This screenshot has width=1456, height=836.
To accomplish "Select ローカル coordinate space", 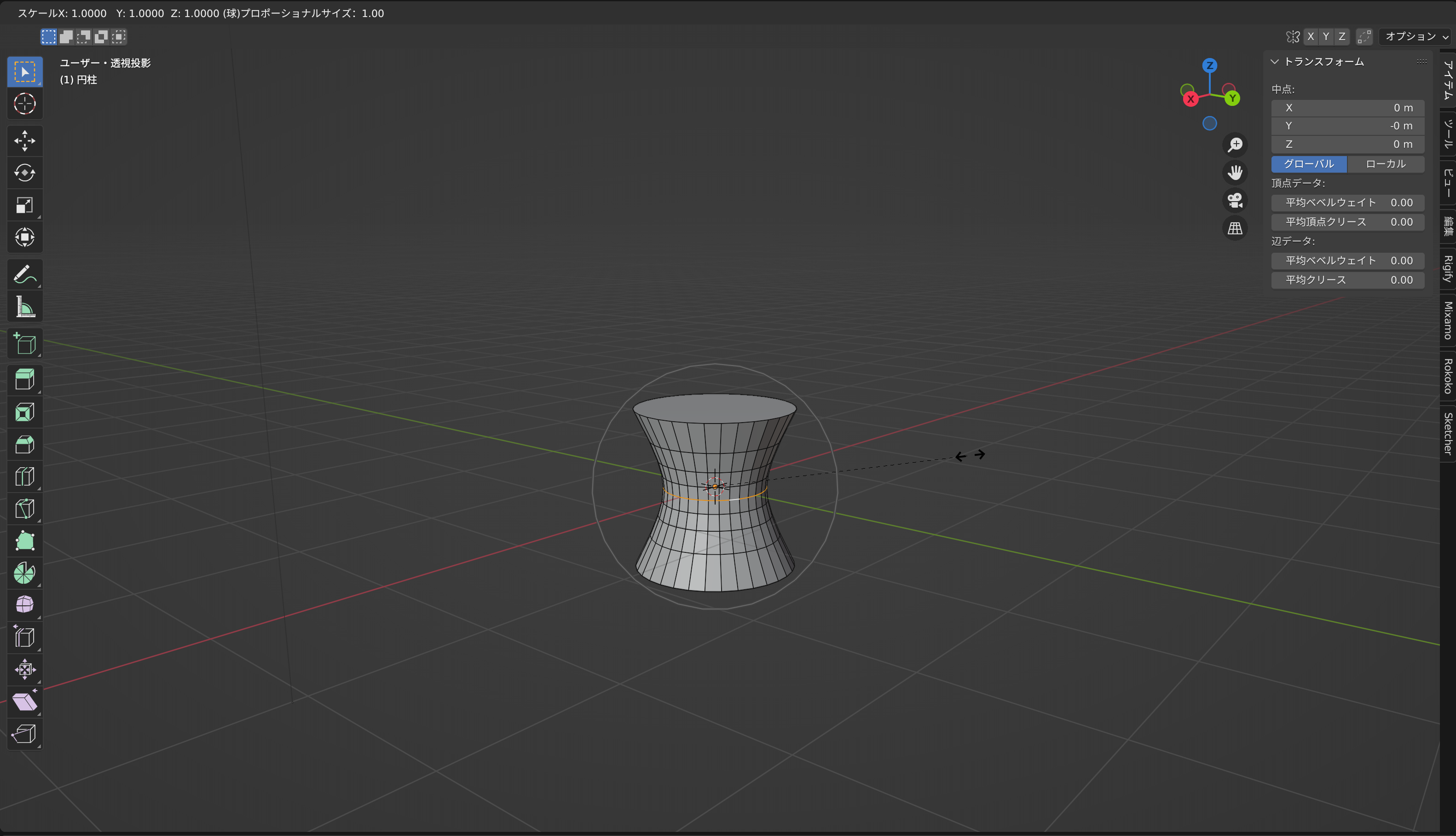I will pos(1386,163).
